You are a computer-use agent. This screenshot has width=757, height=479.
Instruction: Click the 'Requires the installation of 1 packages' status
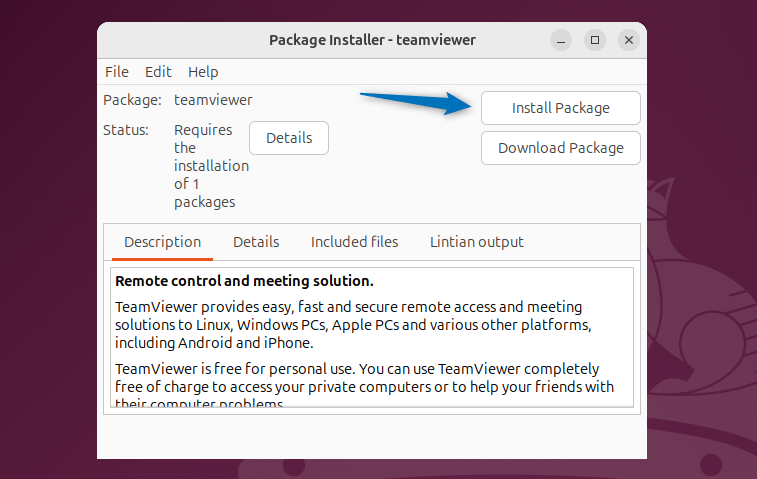211,166
